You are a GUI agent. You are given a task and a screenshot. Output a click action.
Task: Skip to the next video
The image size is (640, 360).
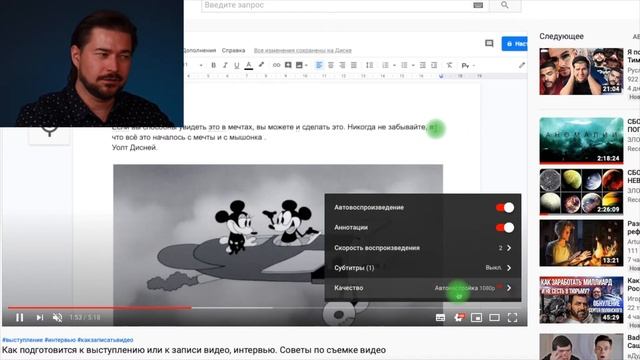coord(40,317)
